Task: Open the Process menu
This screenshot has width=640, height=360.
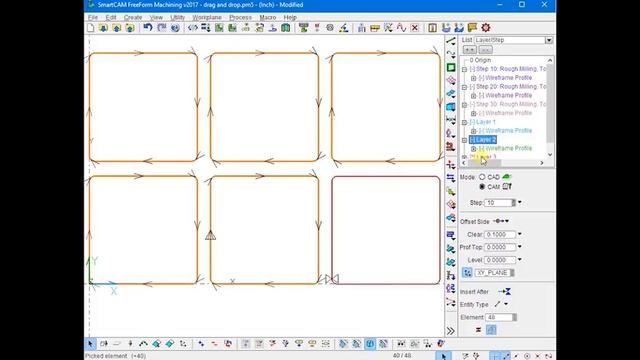Action: tap(240, 18)
